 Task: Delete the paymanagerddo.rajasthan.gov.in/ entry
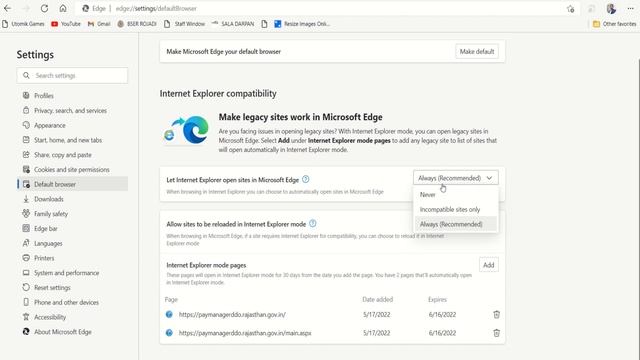click(496, 314)
